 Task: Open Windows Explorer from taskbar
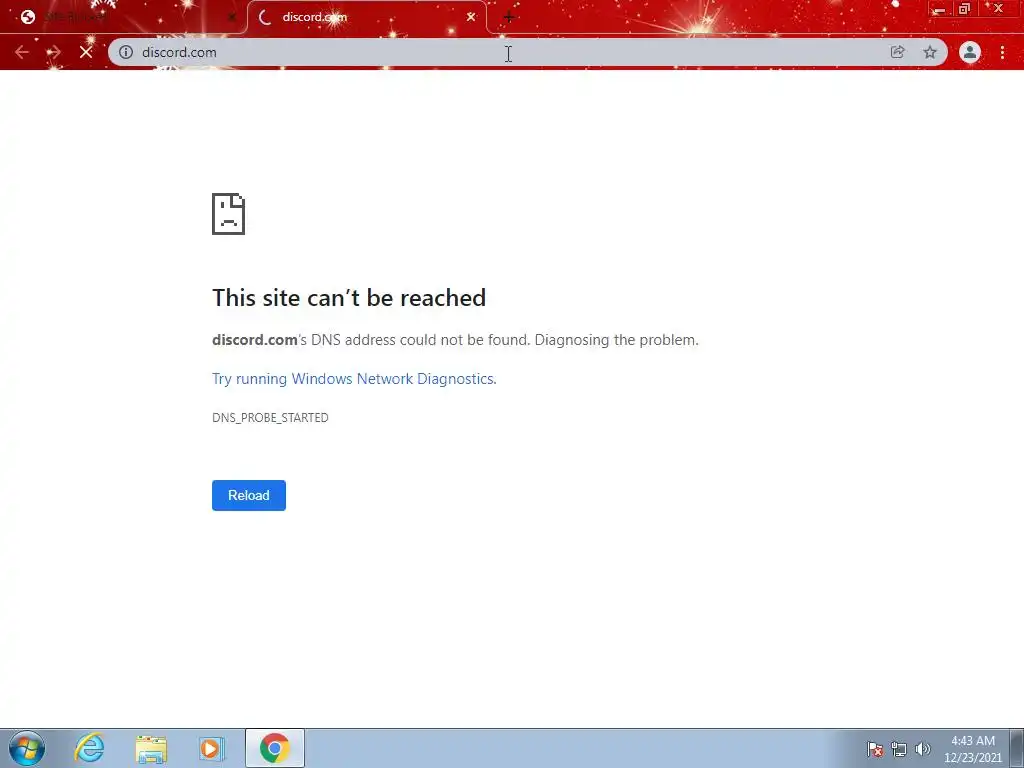(151, 748)
